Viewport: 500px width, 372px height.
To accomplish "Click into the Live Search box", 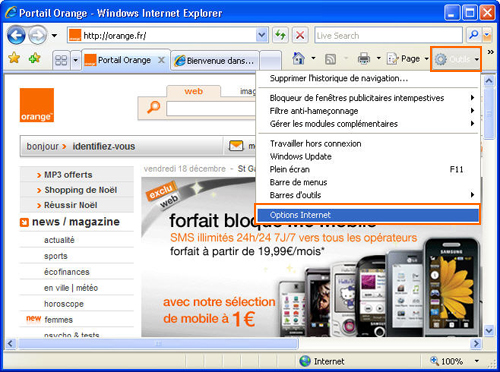I will (x=388, y=35).
